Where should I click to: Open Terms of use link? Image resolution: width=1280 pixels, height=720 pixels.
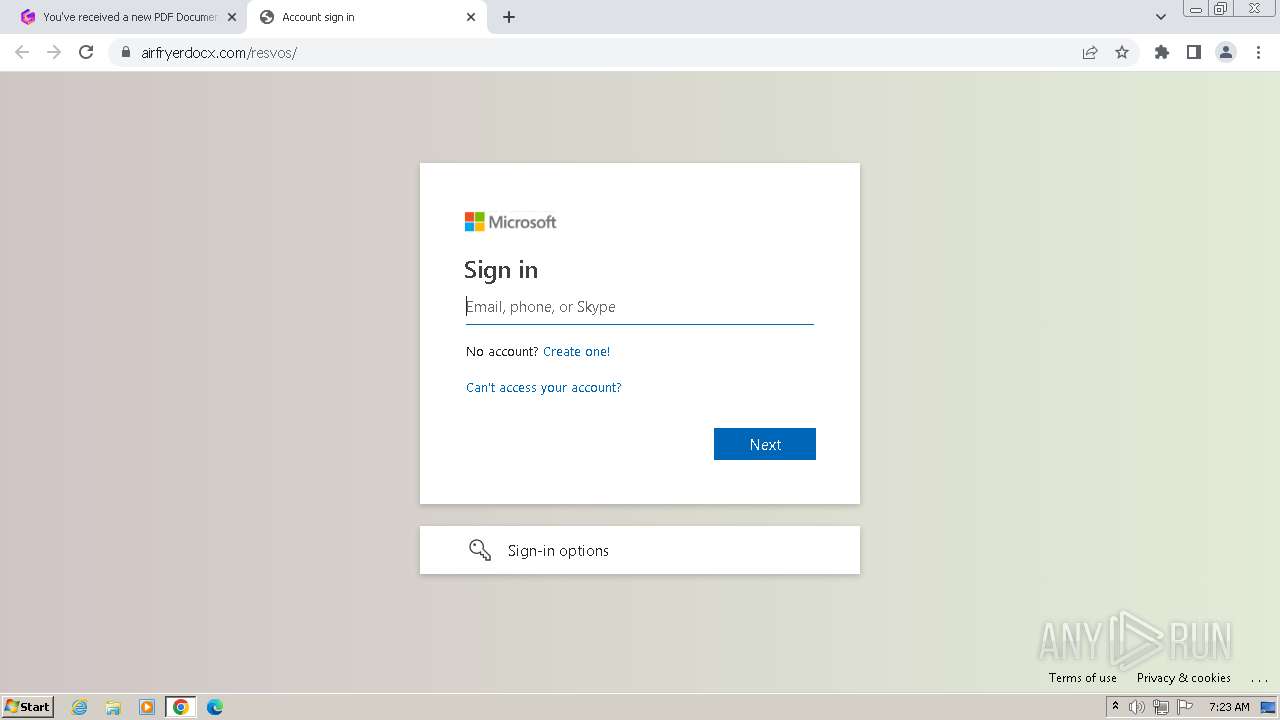pos(1083,678)
